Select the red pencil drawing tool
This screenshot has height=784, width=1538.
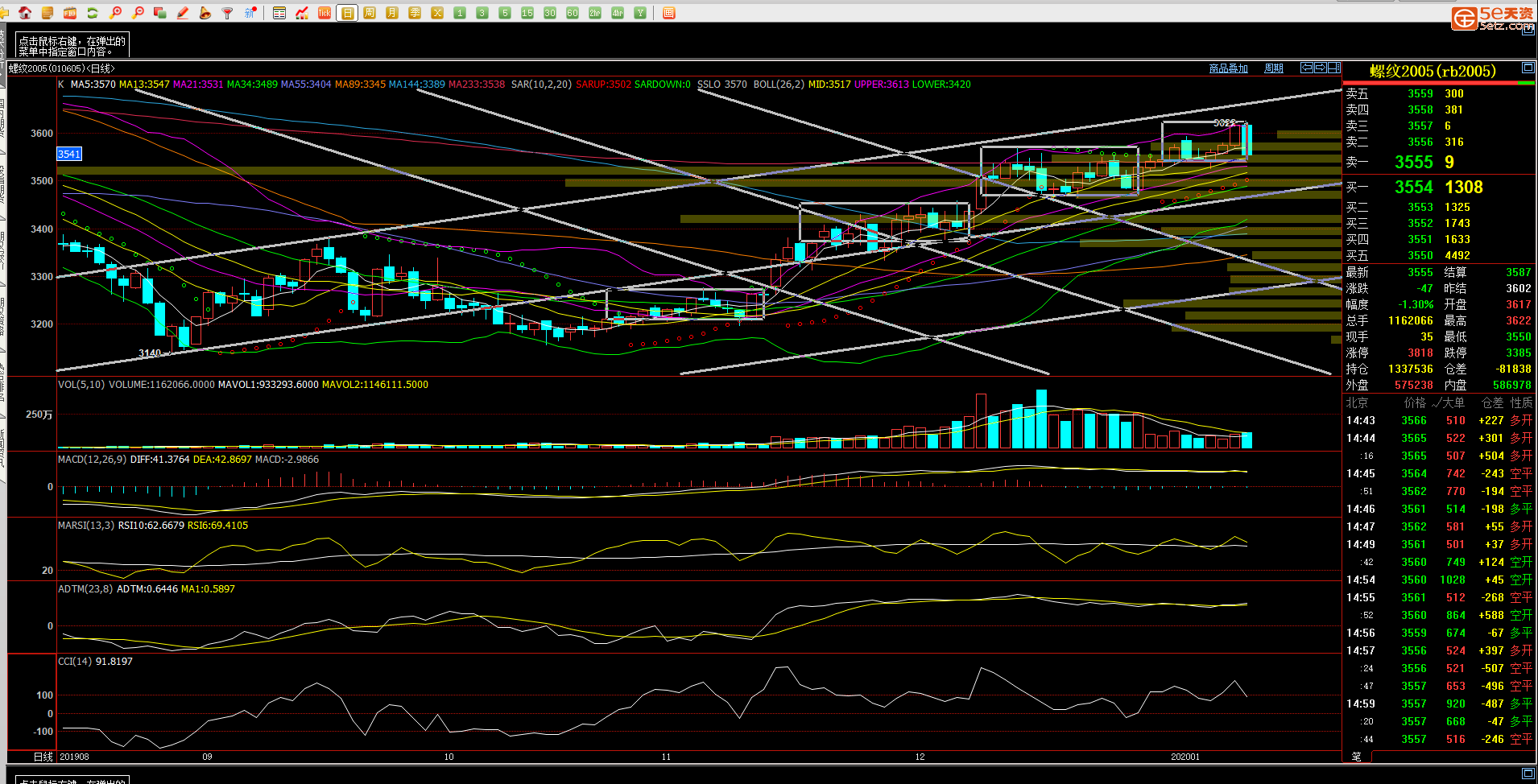pos(183,13)
